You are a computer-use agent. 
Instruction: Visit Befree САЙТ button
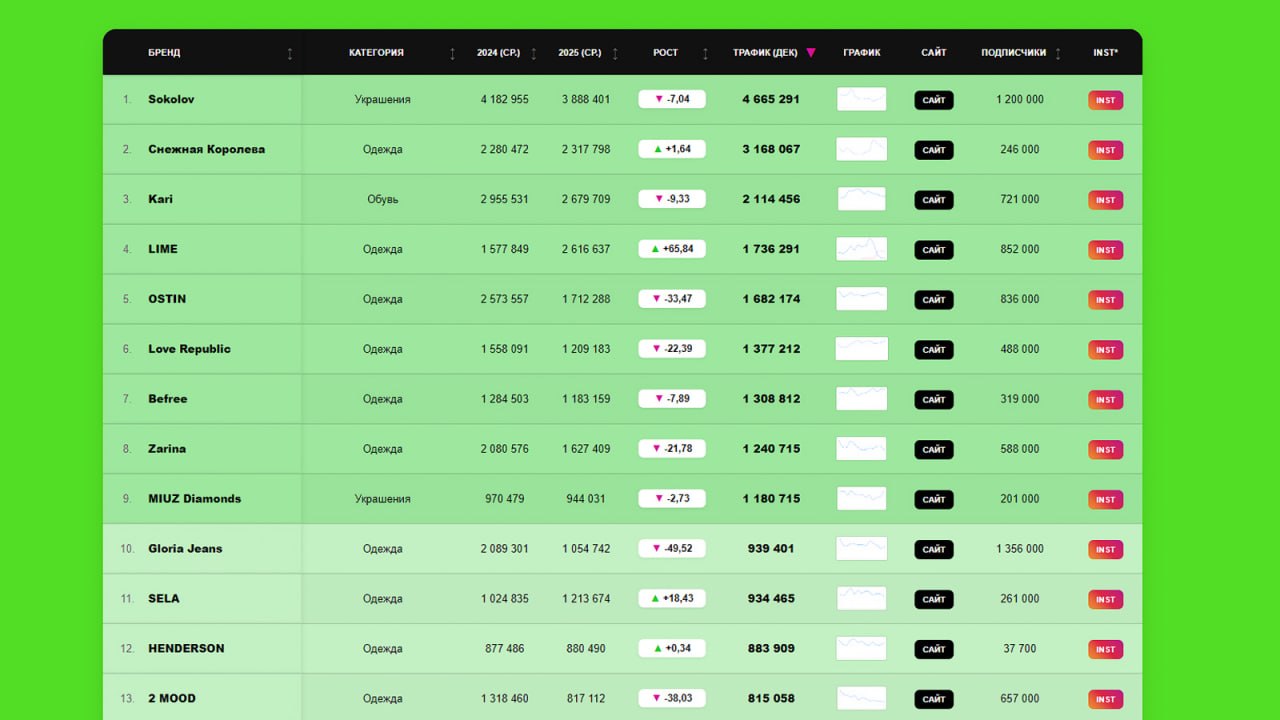click(934, 400)
